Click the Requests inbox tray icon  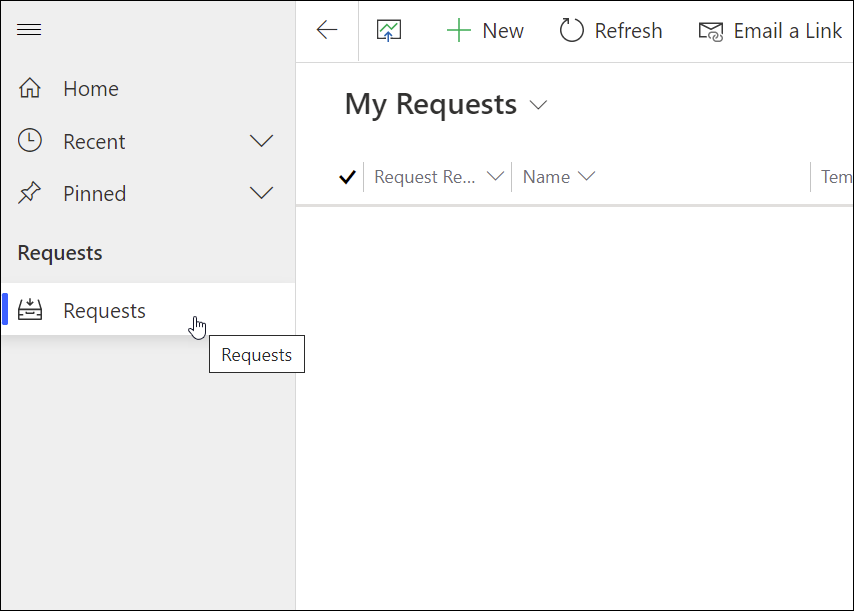(30, 310)
